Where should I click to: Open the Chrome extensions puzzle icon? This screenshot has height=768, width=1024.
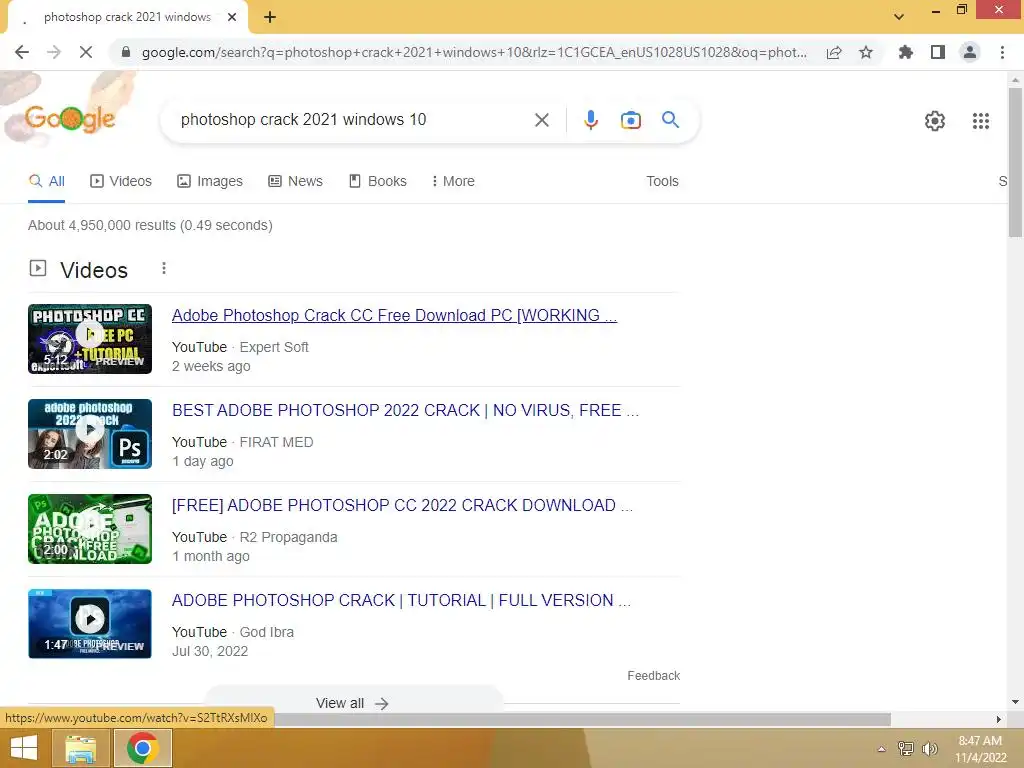pyautogui.click(x=905, y=52)
